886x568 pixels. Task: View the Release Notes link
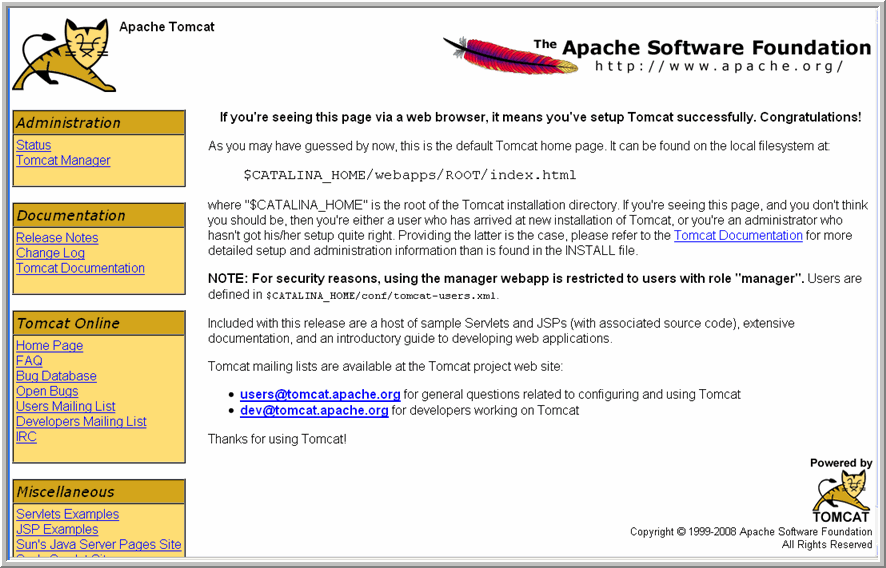[57, 238]
